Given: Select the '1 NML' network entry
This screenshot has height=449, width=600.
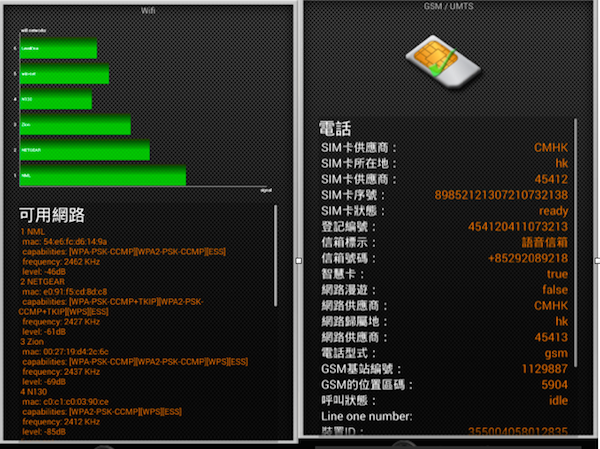Looking at the screenshot, I should (33, 232).
